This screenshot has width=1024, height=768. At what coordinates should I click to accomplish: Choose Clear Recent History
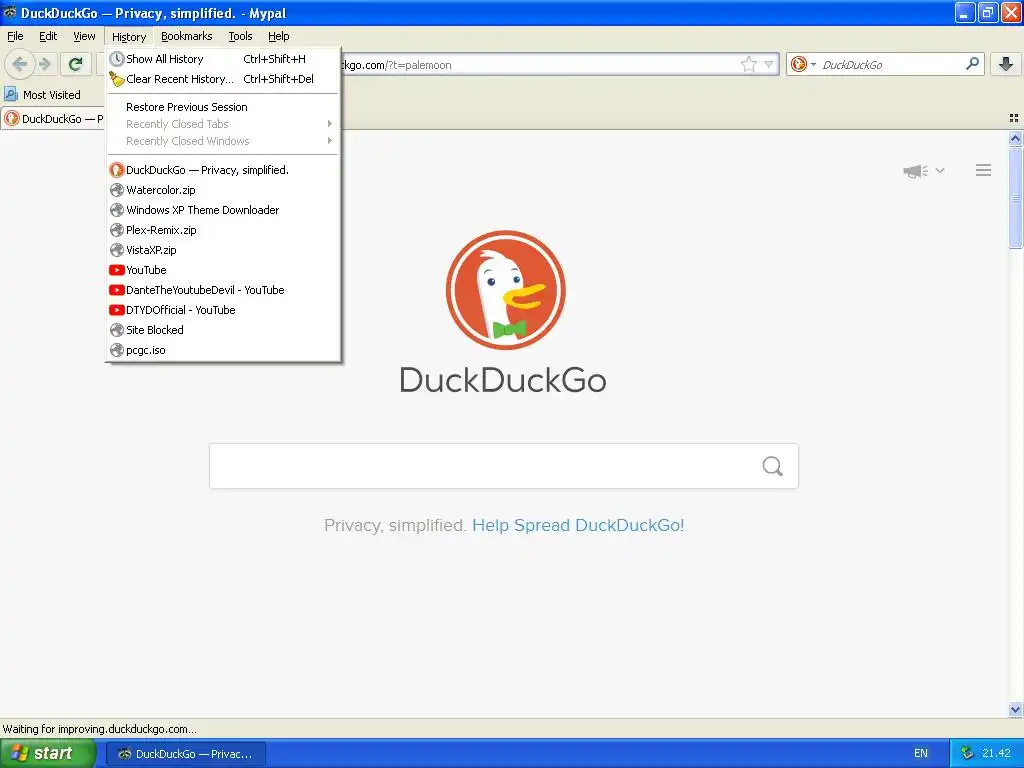coord(223,79)
